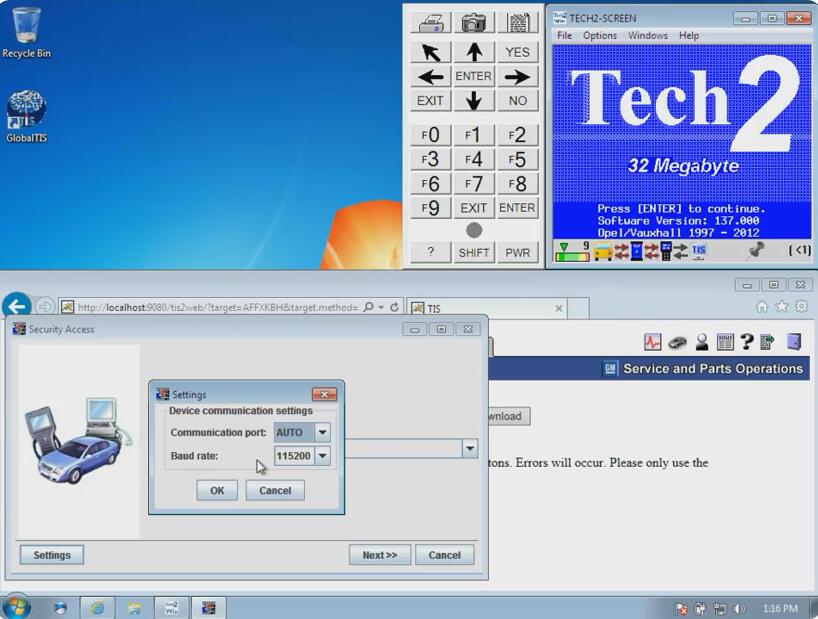Viewport: 818px width, 619px height.
Task: Open the browser tools gear icon
Action: click(801, 307)
